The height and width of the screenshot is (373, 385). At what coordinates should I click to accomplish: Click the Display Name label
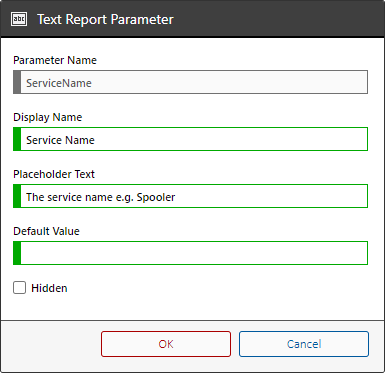coord(48,117)
